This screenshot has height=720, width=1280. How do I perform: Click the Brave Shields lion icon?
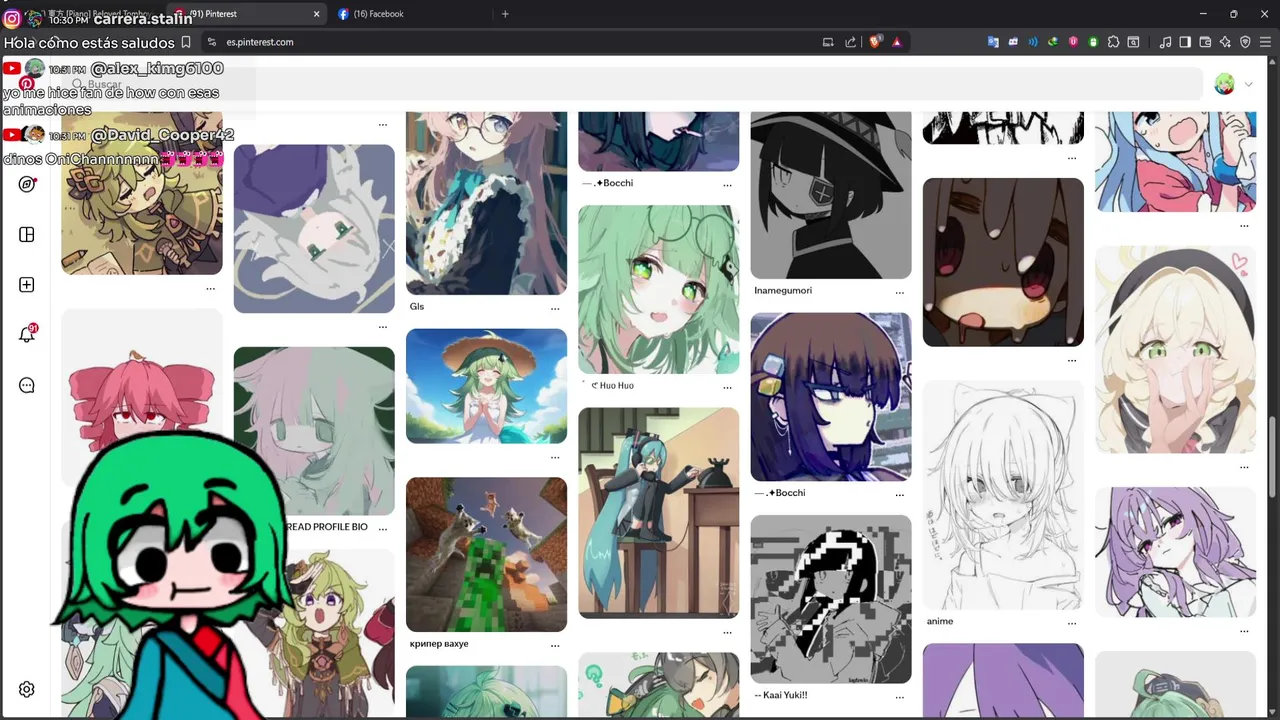875,42
